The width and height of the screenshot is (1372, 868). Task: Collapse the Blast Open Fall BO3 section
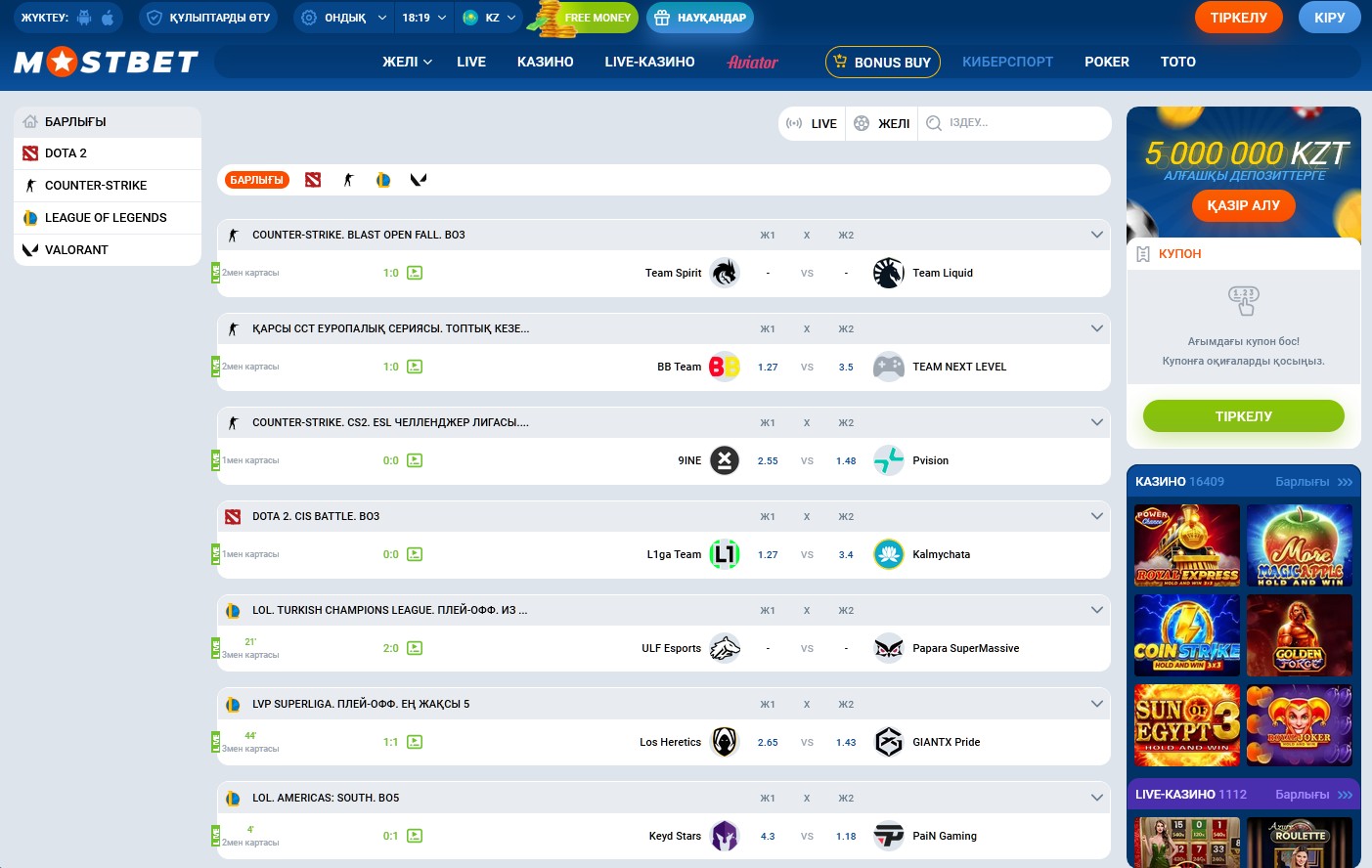(1096, 235)
